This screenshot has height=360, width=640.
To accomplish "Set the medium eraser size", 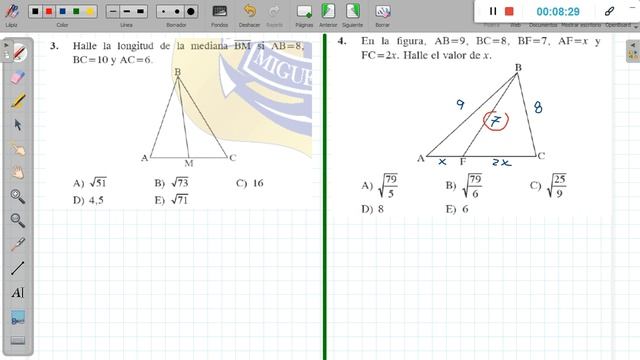I will pyautogui.click(x=177, y=11).
